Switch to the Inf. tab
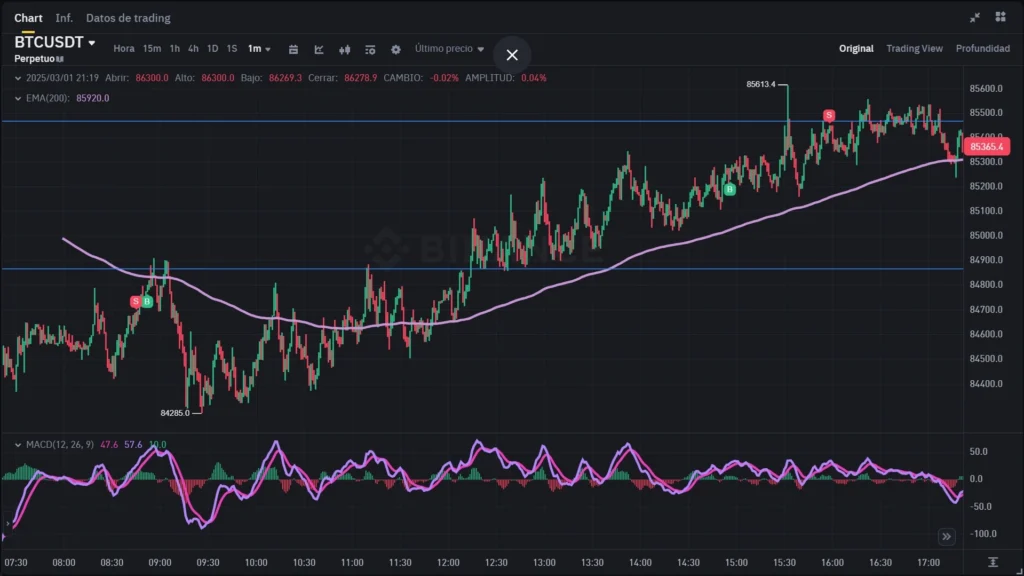1024x576 pixels. [64, 18]
